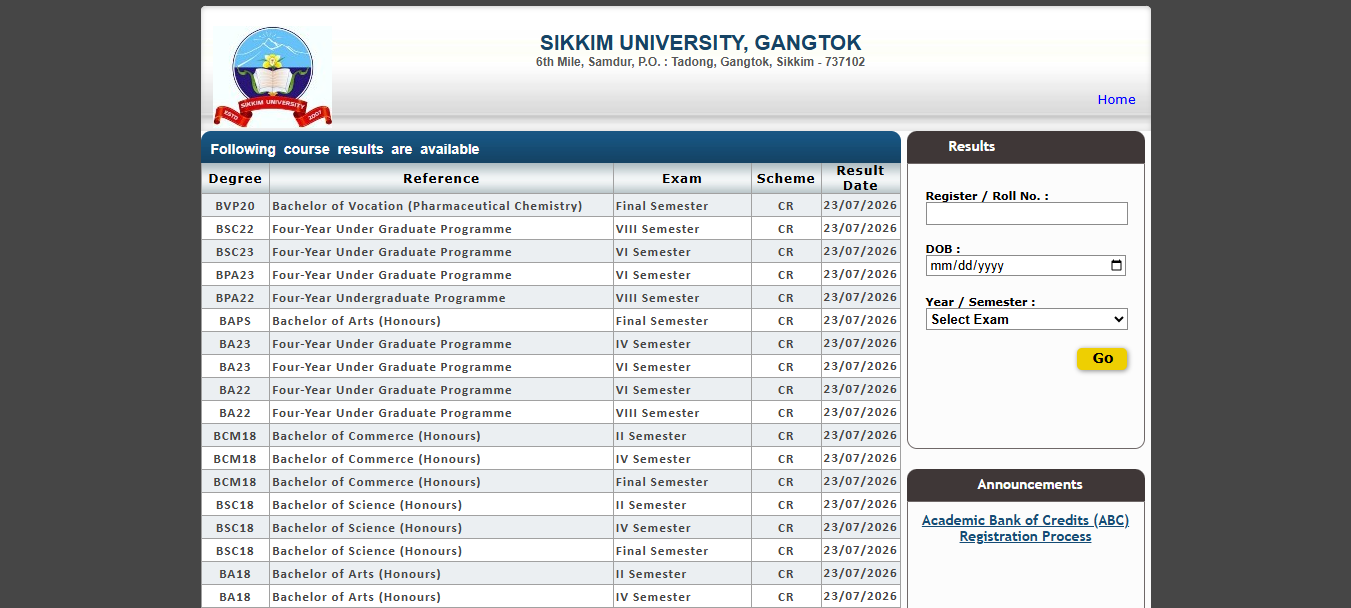Click the BAPS degree cell
The image size is (1351, 608).
click(x=235, y=321)
